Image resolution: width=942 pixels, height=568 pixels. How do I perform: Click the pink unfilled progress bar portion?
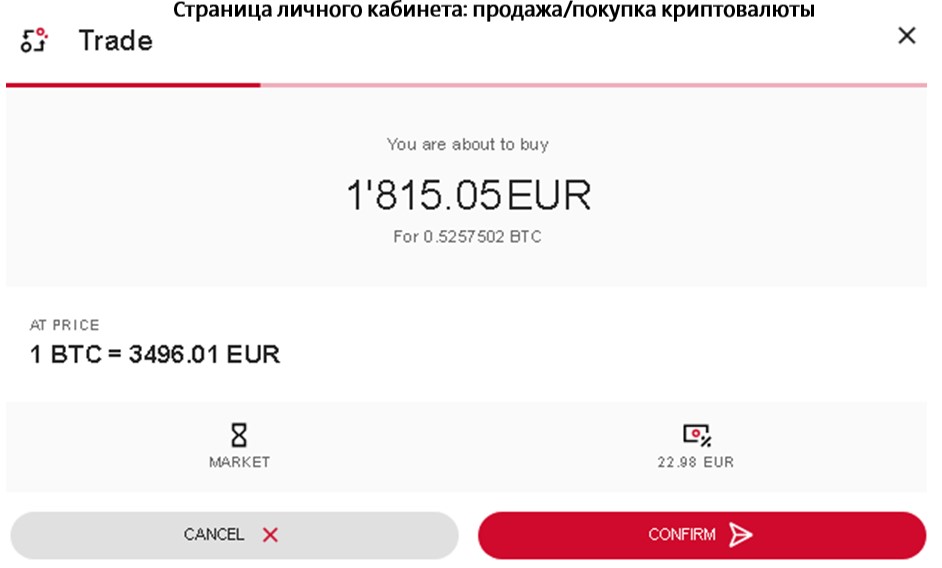(594, 85)
